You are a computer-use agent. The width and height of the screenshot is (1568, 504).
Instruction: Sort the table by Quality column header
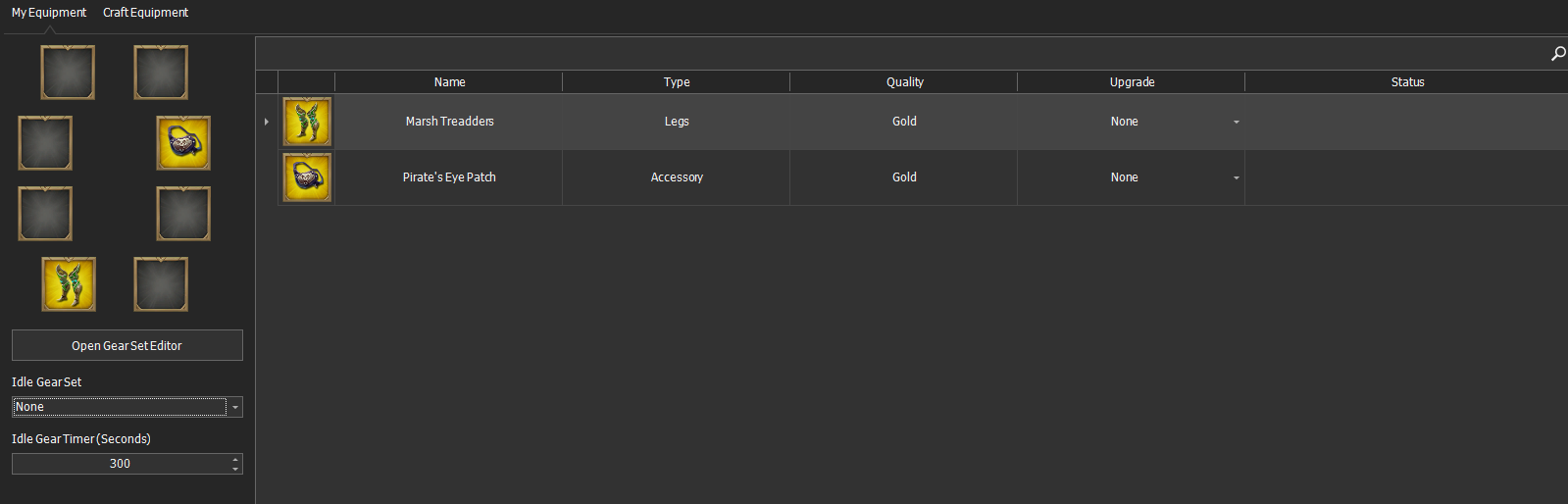[904, 82]
